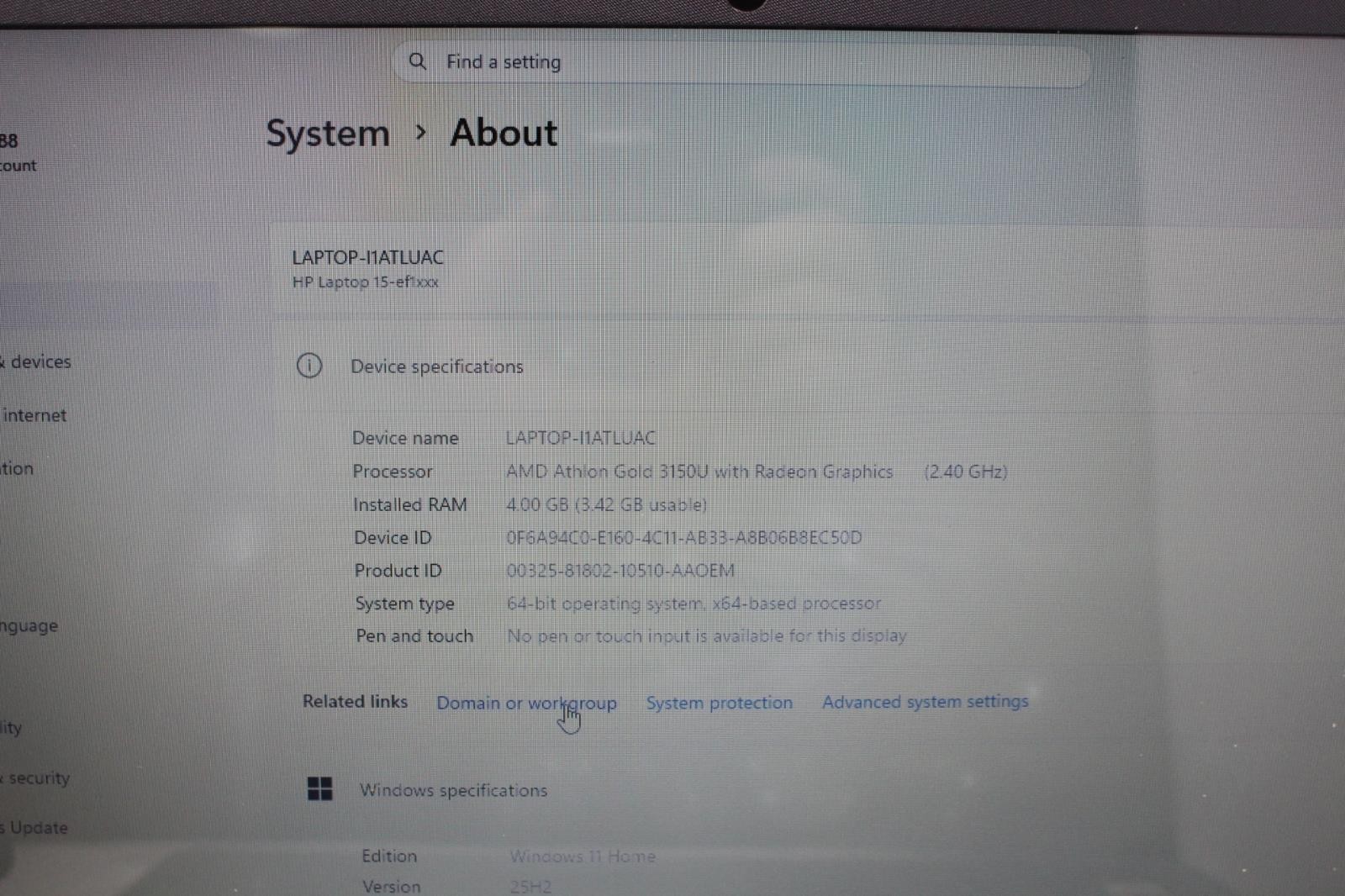The width and height of the screenshot is (1345, 896).
Task: Click the 64-bit operating system value
Action: point(694,603)
